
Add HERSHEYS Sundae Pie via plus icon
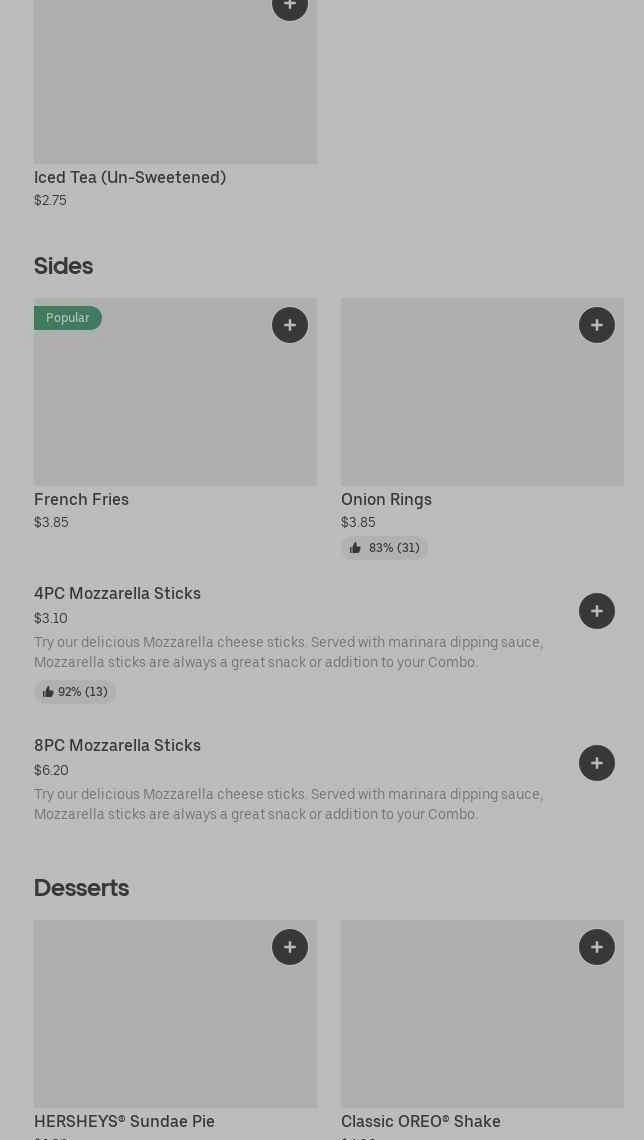290,947
